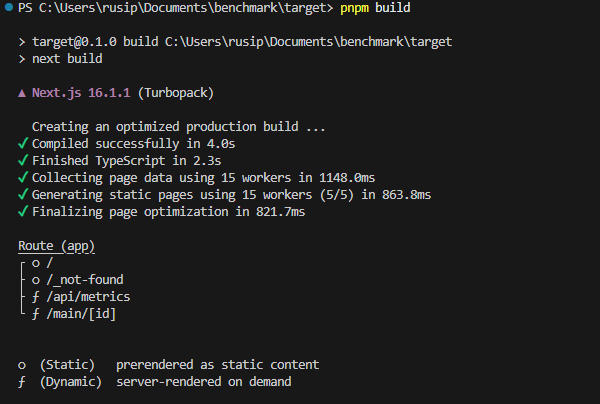Click the checkmark beside Finalizing page optimization

(22, 212)
